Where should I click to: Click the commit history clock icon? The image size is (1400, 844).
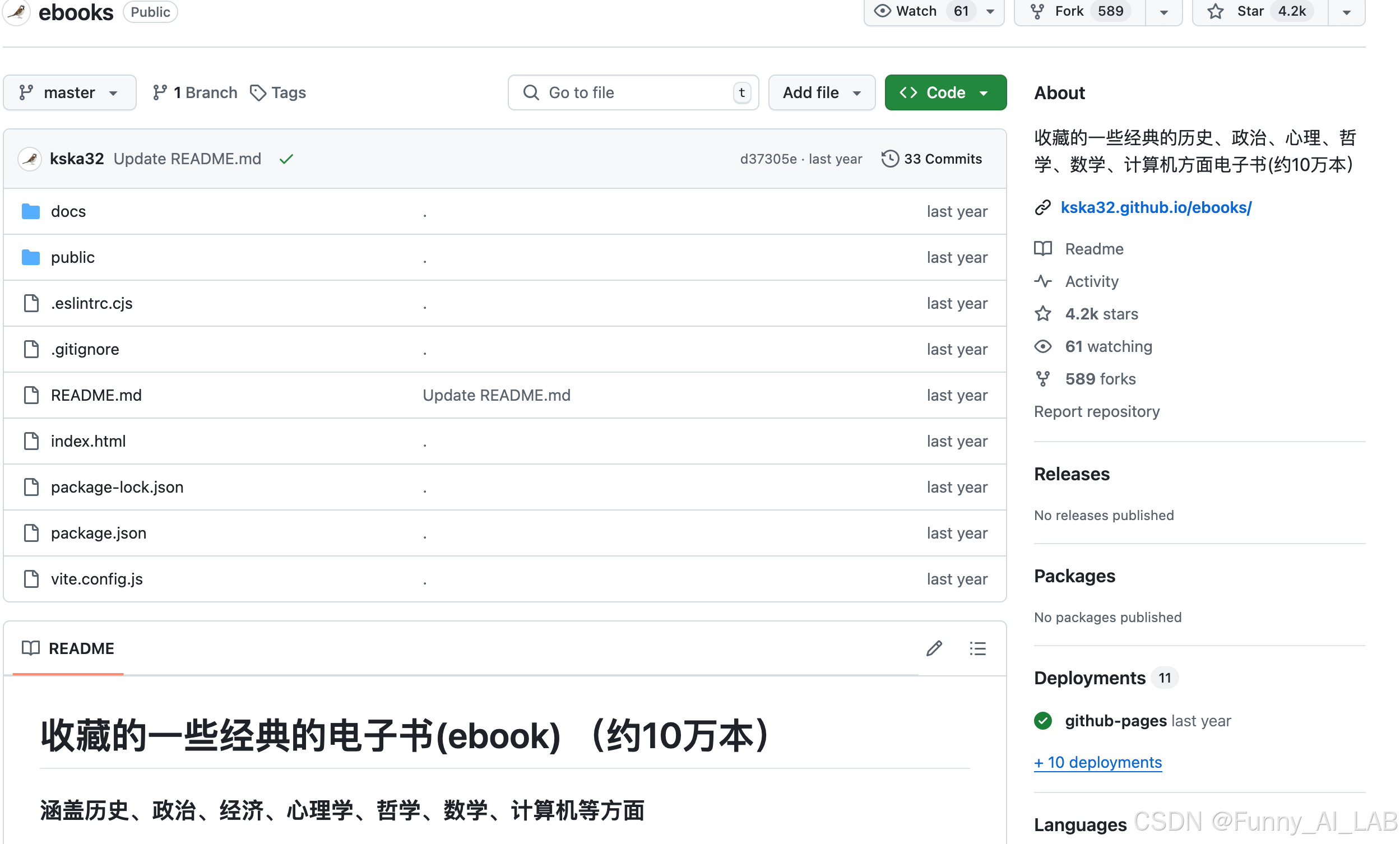[x=890, y=159]
